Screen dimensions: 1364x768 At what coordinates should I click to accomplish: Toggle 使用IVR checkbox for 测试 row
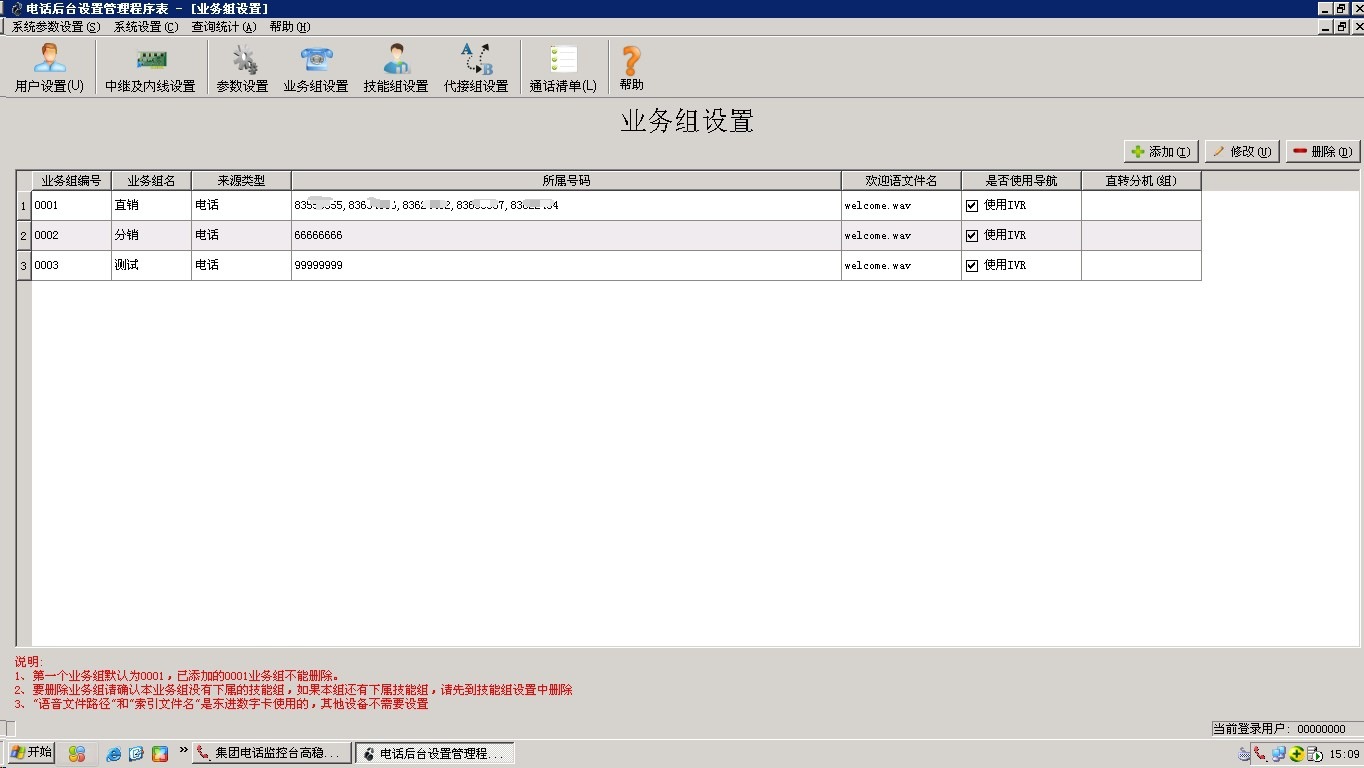(971, 266)
